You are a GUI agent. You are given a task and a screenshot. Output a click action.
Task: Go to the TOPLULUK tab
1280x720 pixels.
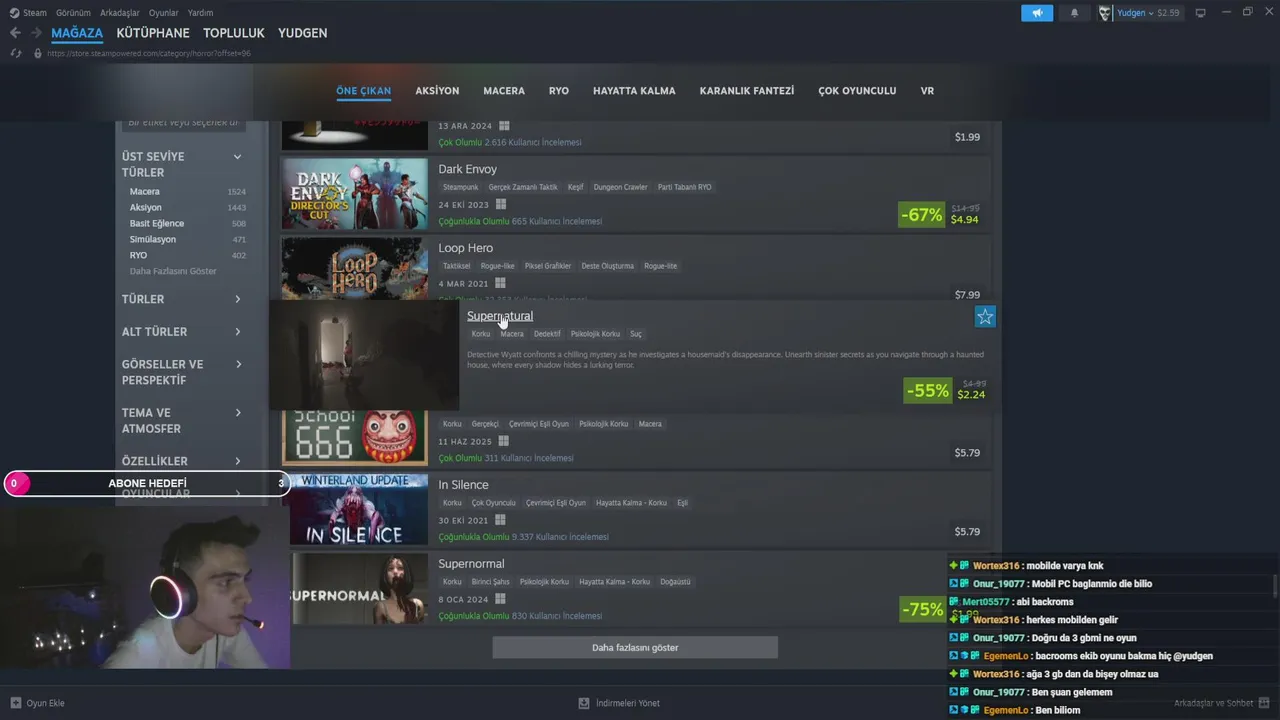pyautogui.click(x=234, y=33)
